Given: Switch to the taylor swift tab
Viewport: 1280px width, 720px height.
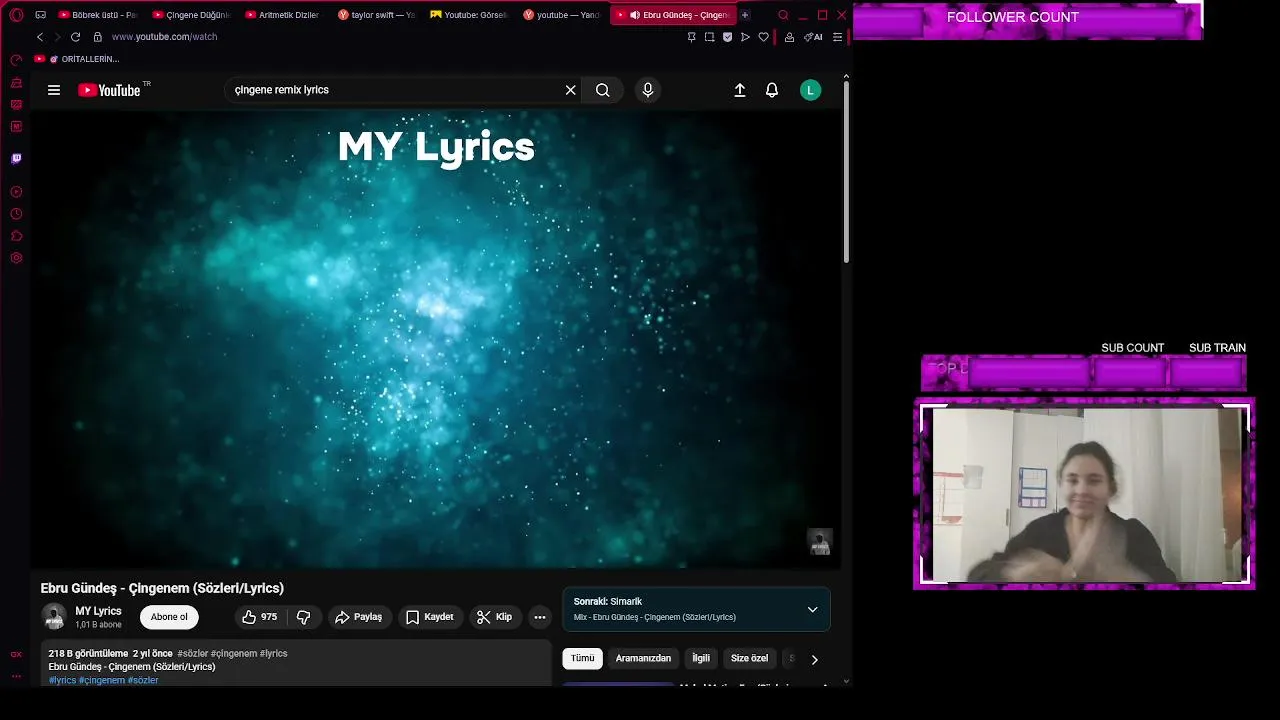Looking at the screenshot, I should (x=376, y=15).
